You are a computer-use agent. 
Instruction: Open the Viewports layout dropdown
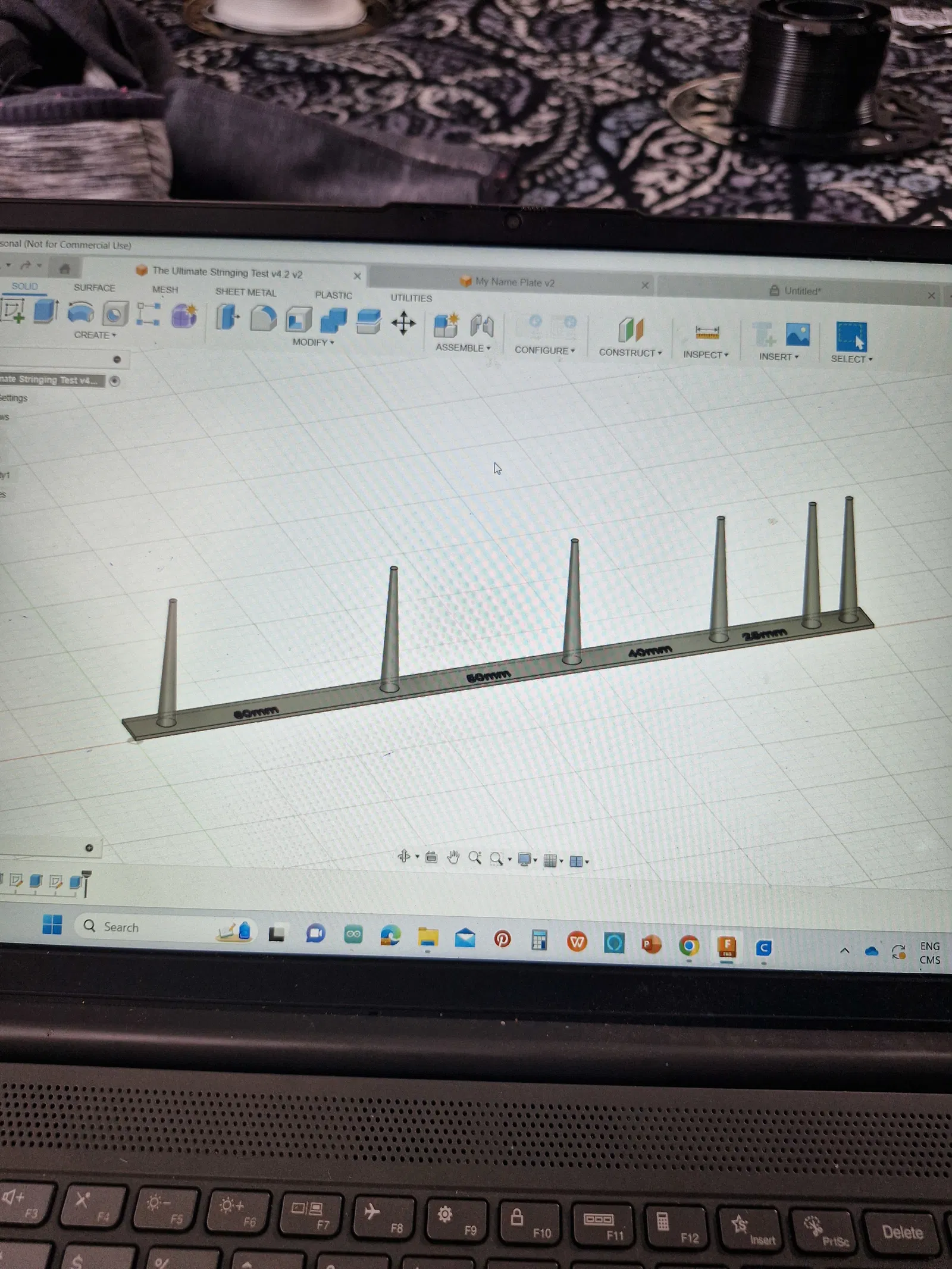pos(579,861)
